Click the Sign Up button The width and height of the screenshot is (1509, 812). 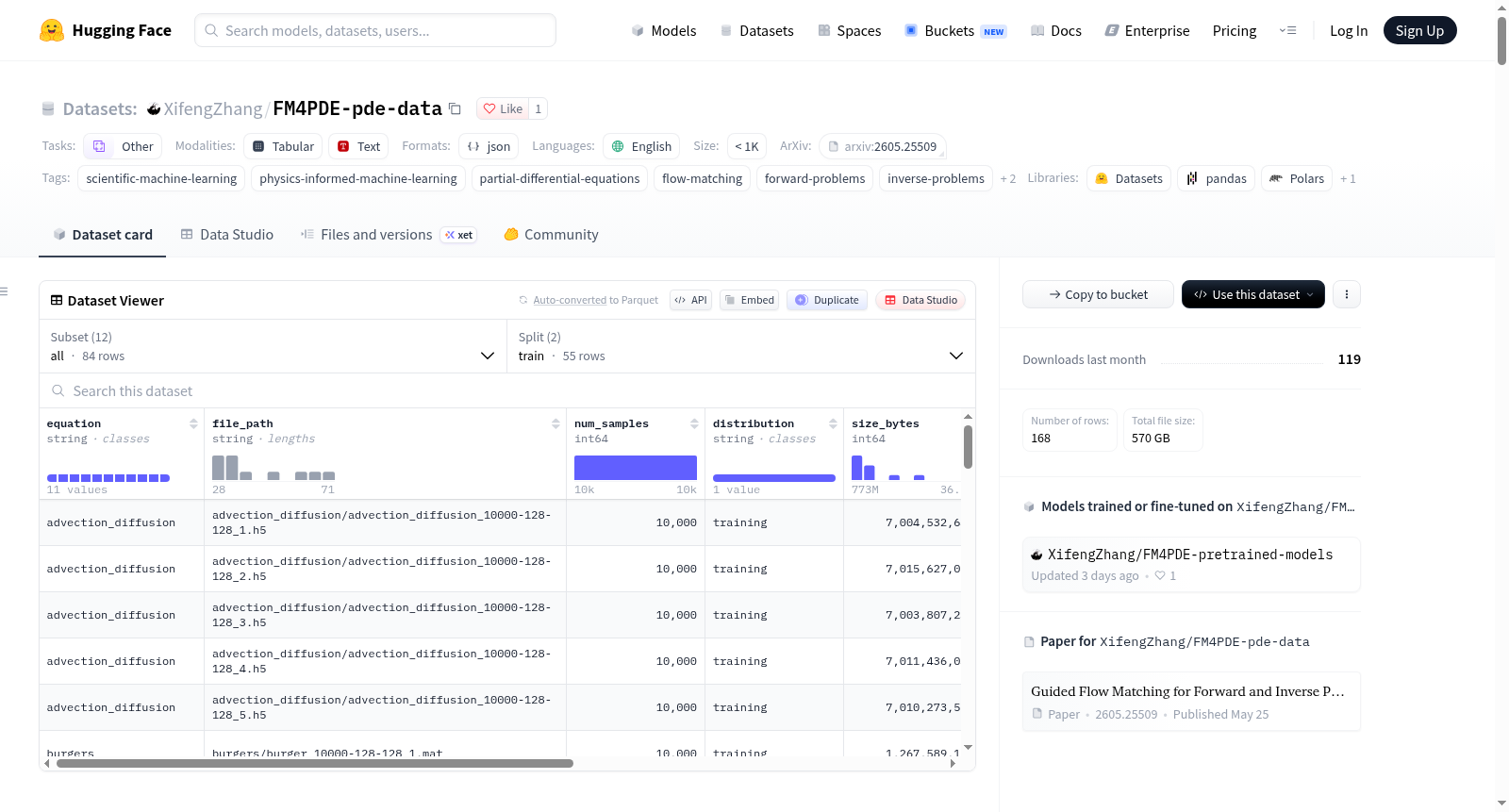pos(1419,30)
